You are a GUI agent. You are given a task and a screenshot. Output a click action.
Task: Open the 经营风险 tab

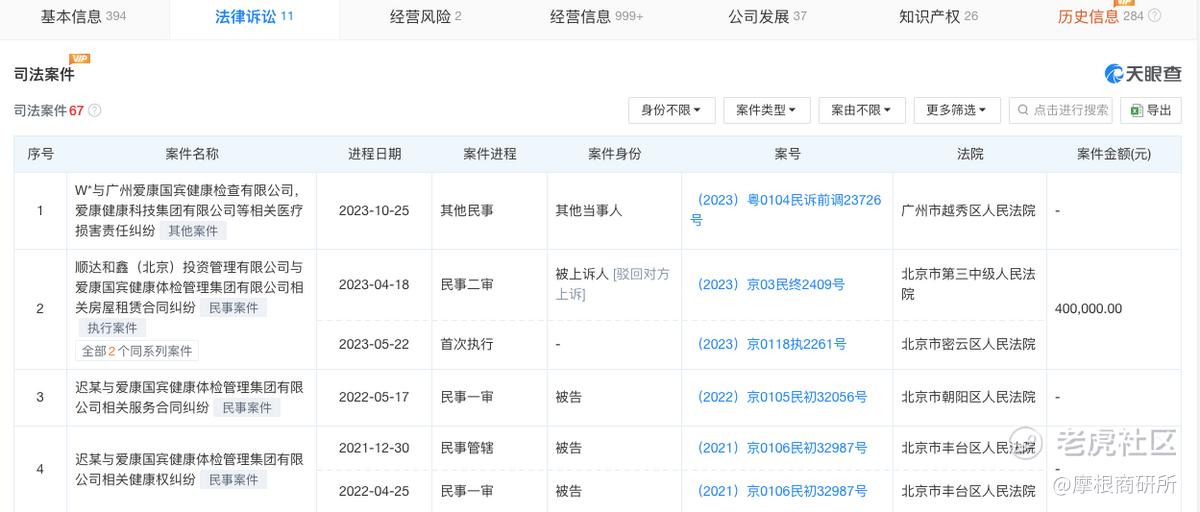[x=425, y=17]
